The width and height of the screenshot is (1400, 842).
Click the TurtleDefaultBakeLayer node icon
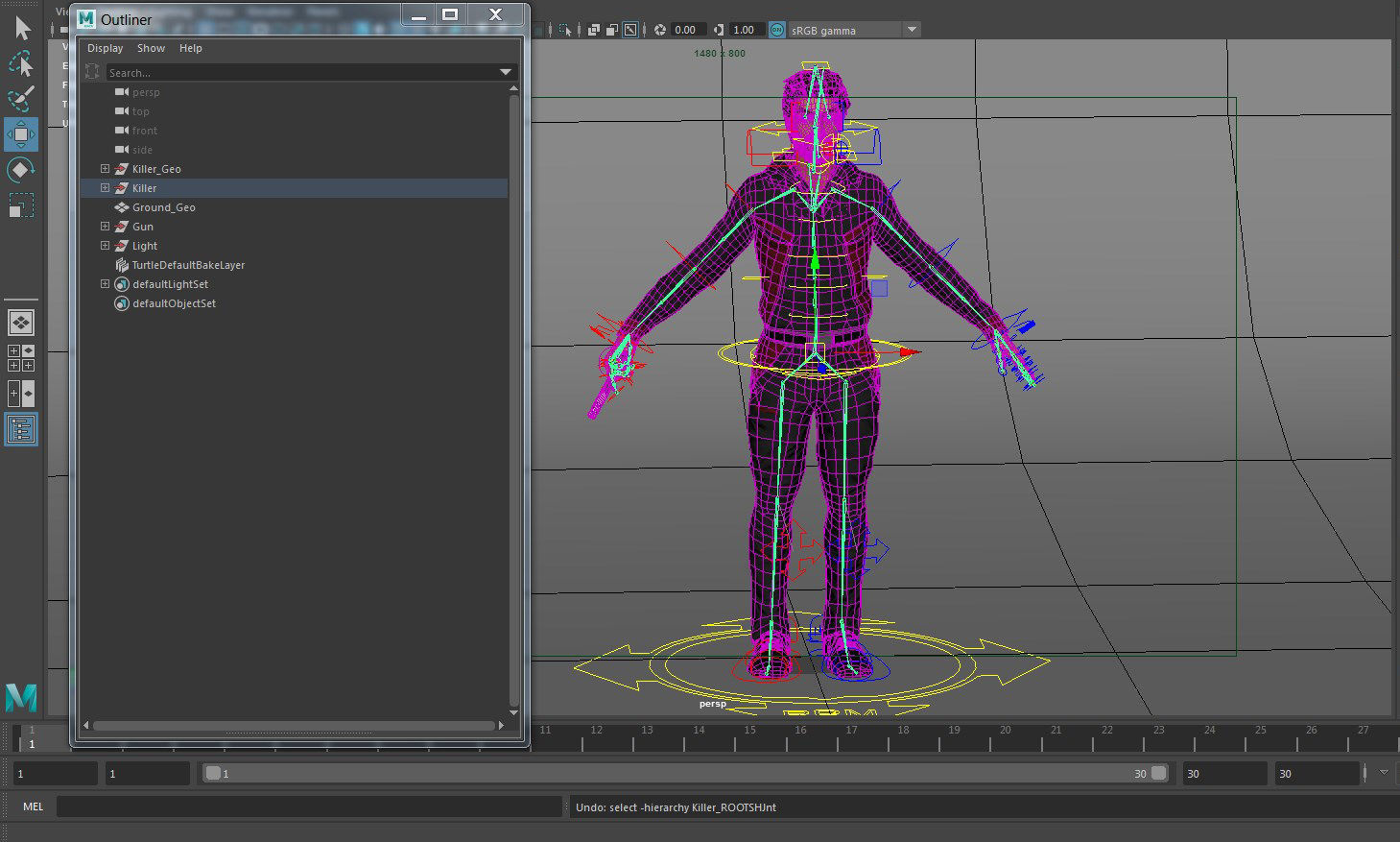(x=121, y=265)
